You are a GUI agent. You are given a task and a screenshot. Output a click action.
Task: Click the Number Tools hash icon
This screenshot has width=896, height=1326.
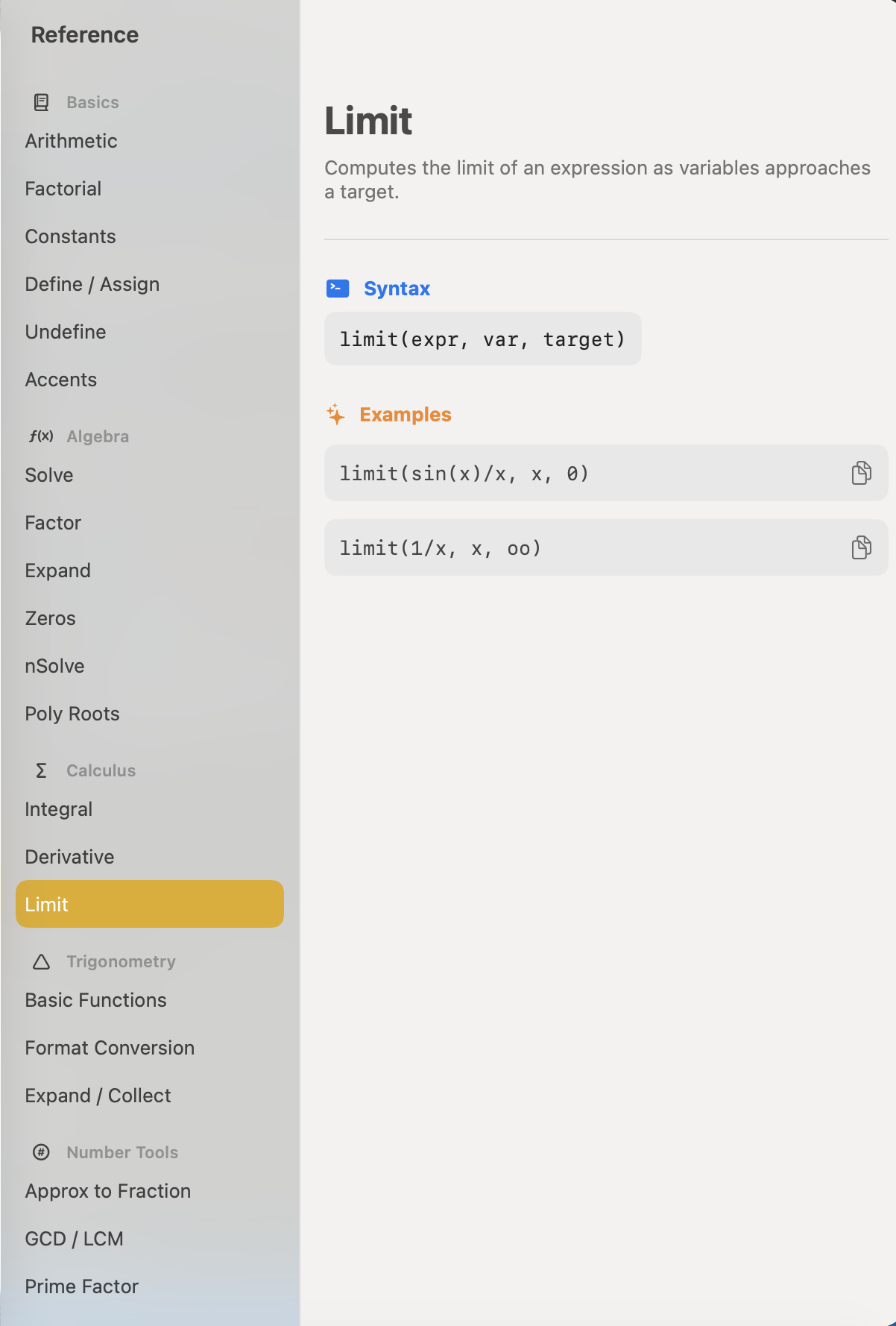pos(42,1152)
